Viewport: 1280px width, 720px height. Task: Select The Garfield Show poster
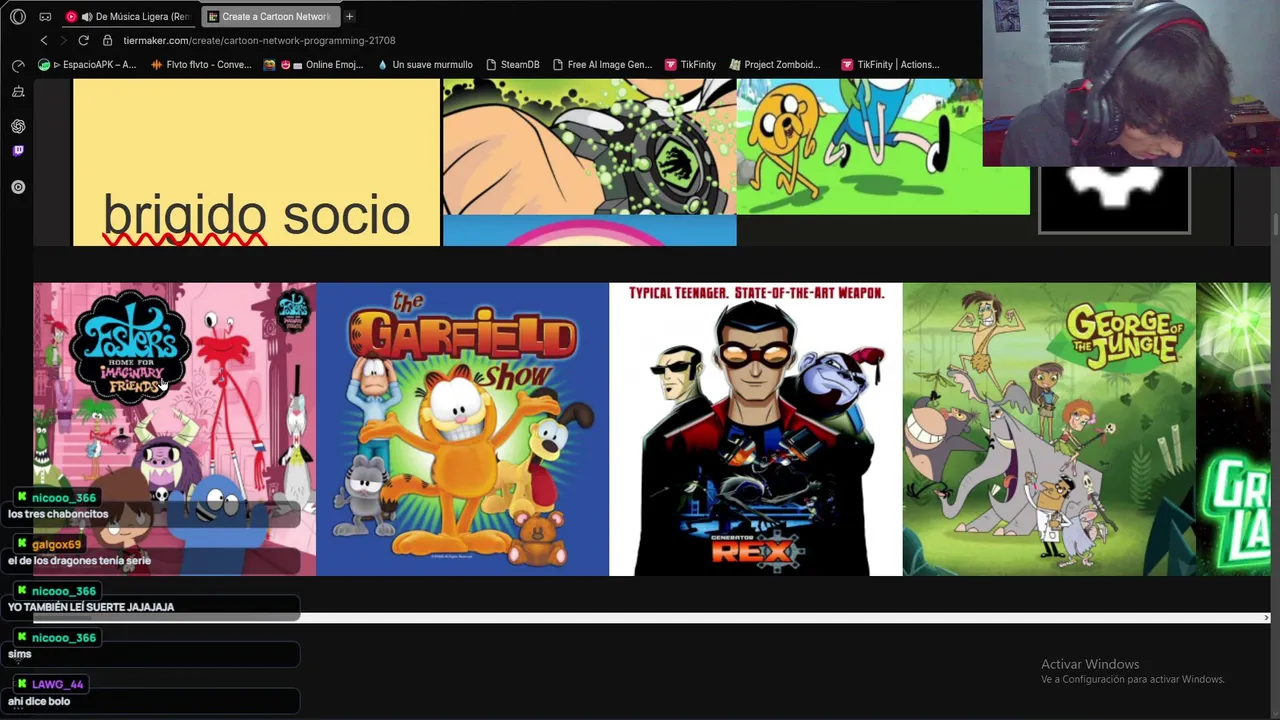462,429
